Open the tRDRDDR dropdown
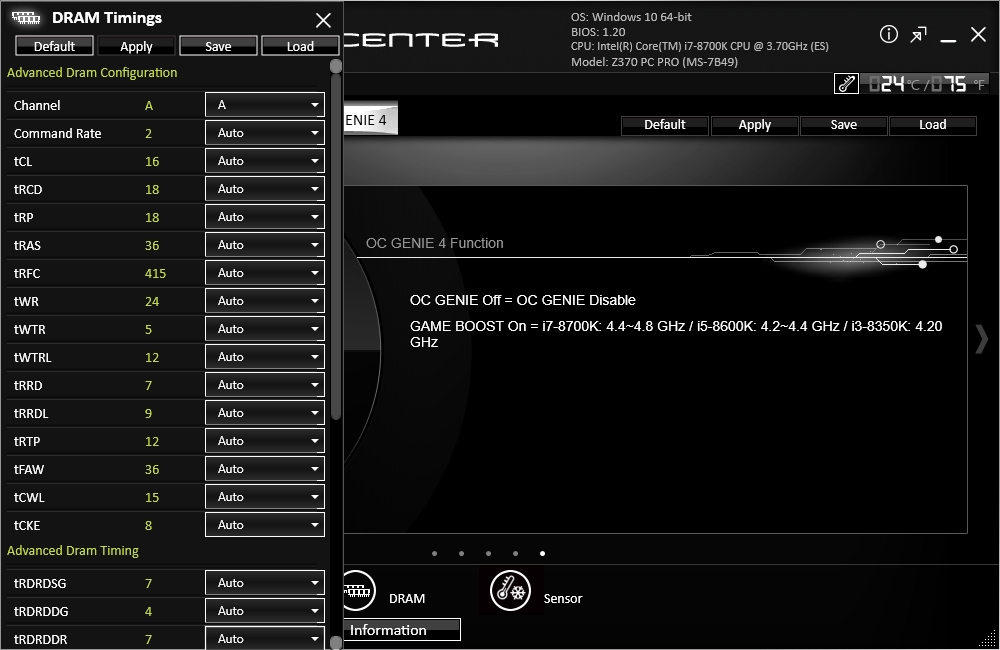Image resolution: width=1000 pixels, height=650 pixels. click(265, 638)
